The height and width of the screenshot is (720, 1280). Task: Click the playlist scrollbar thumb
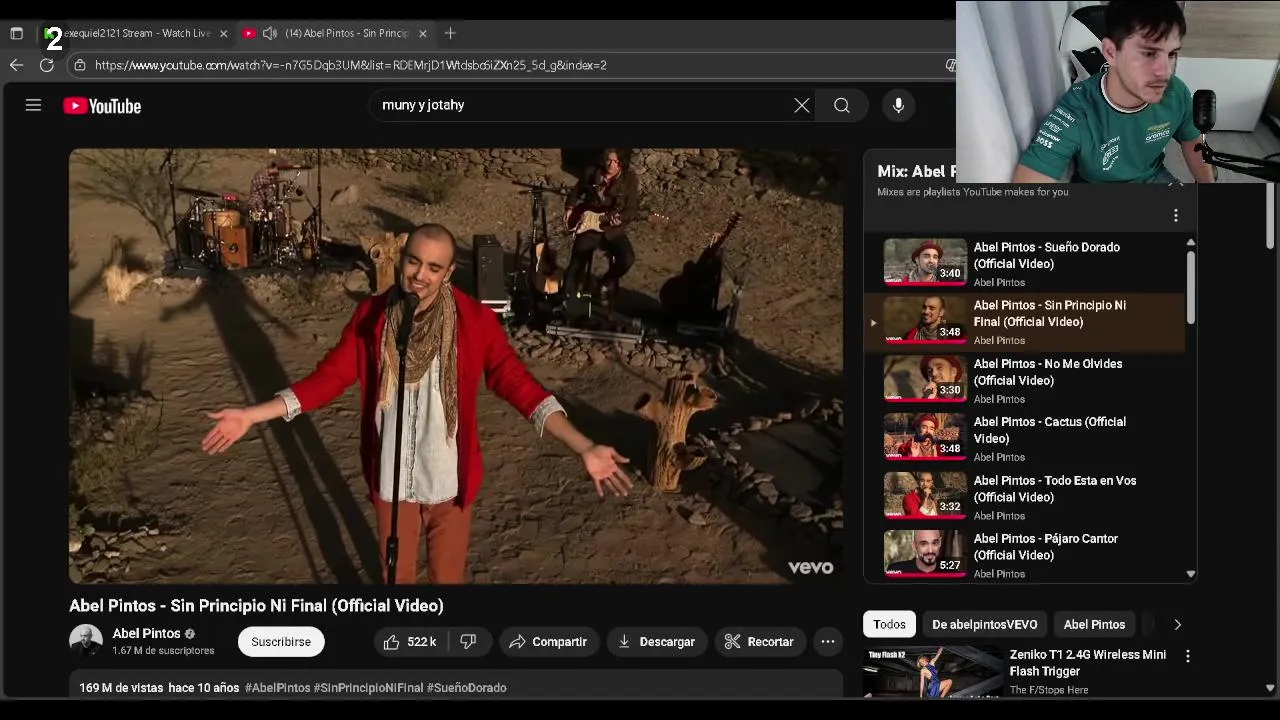(1190, 287)
